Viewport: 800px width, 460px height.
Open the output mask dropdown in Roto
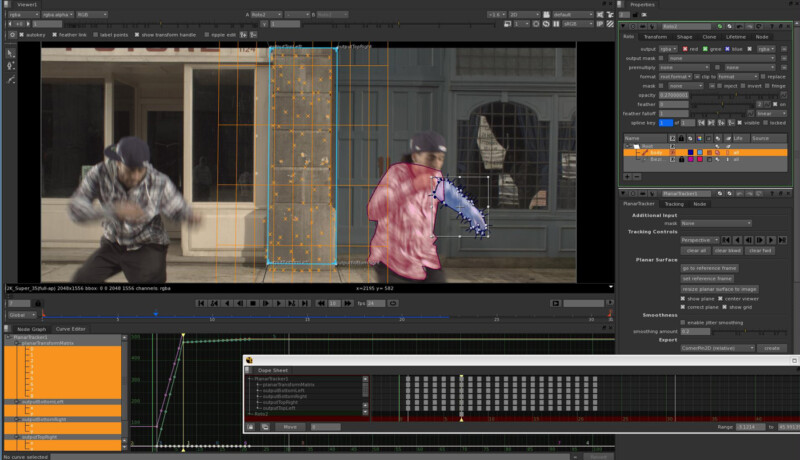722,58
